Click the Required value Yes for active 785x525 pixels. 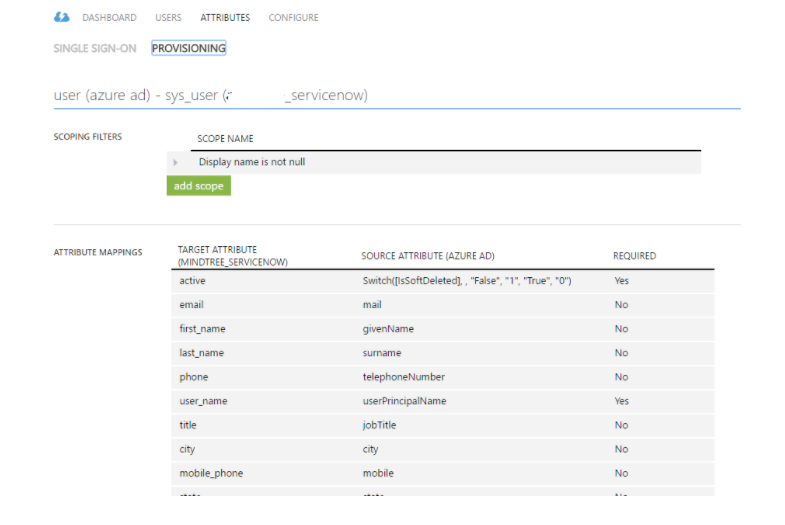tap(621, 281)
